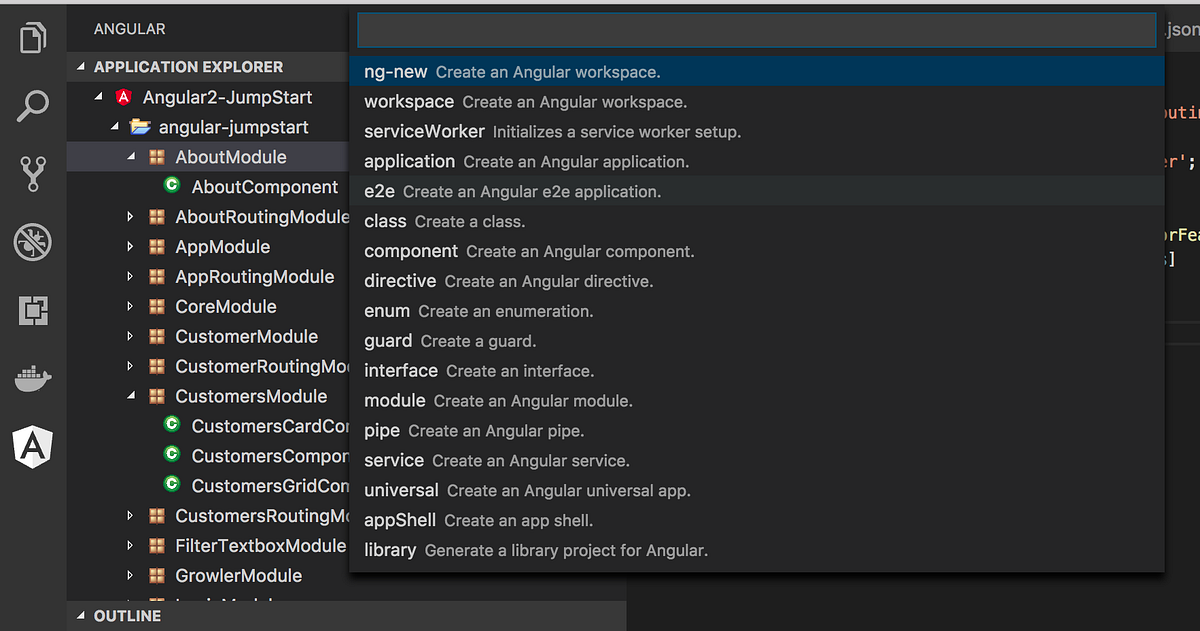Select the Search icon in the activity bar

click(33, 105)
